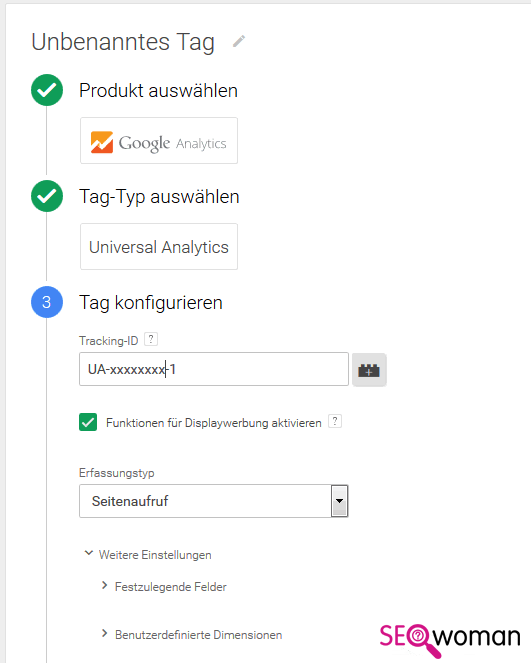This screenshot has height=663, width=531.
Task: Uncheck Funktionen für Displaywerbung aktivieren
Action: point(88,422)
